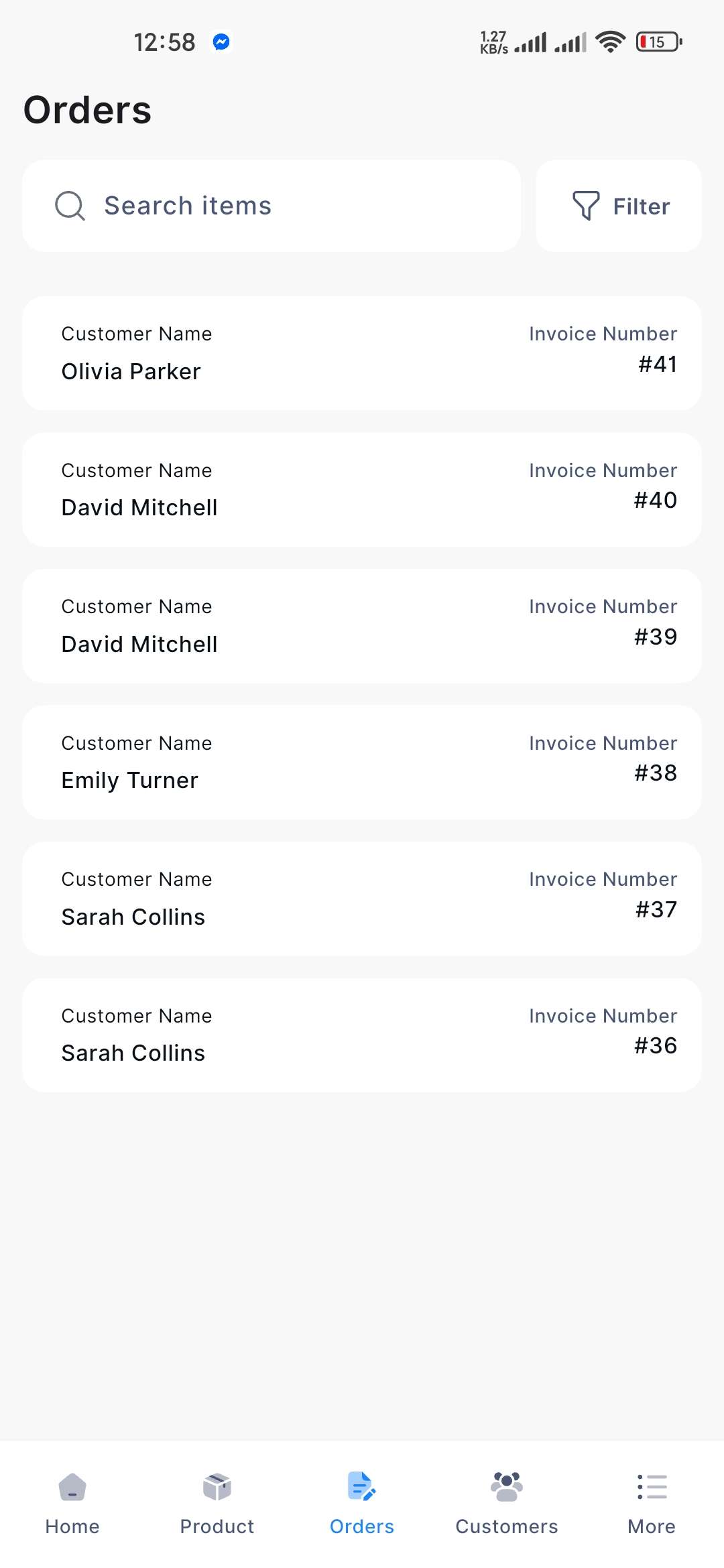Select David Mitchell invoice #39 card
Image resolution: width=724 pixels, height=1568 pixels.
[362, 626]
